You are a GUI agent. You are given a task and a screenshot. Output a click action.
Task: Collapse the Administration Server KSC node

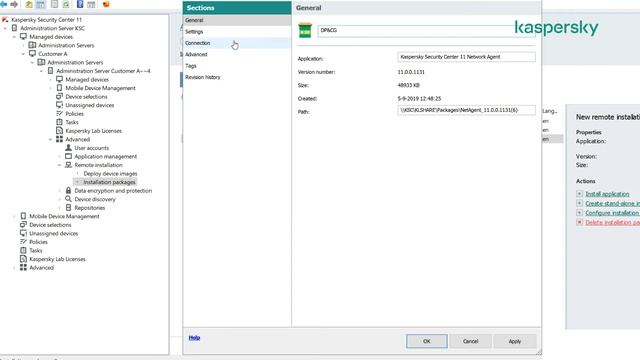[5, 28]
